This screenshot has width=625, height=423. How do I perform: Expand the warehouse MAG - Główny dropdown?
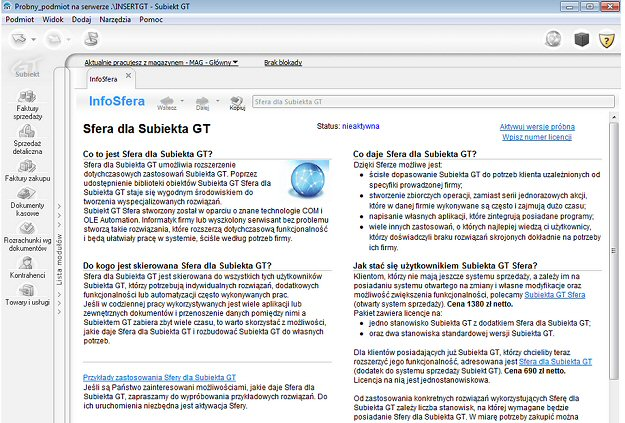pyautogui.click(x=235, y=63)
